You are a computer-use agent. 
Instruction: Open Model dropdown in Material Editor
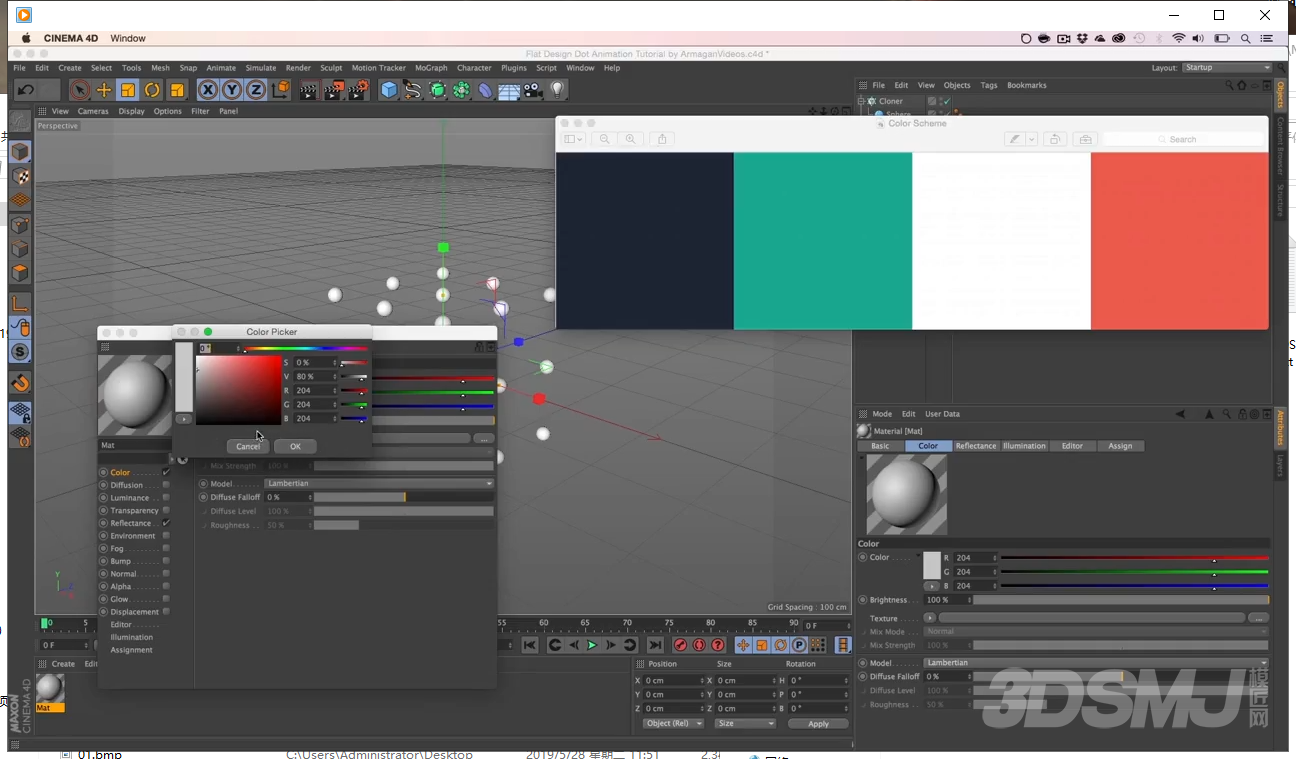click(x=379, y=484)
